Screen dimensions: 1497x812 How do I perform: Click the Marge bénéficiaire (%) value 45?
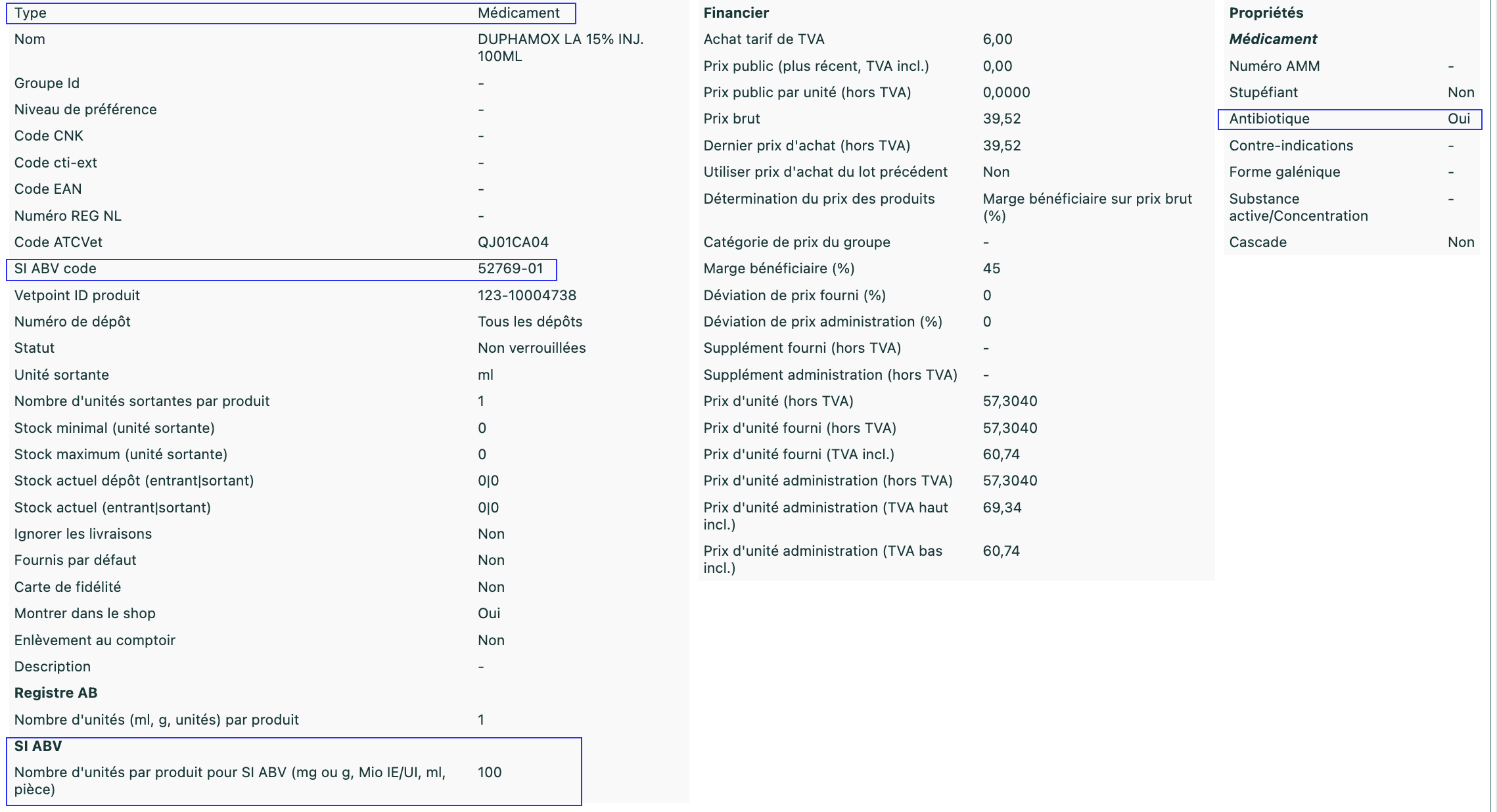tap(991, 269)
